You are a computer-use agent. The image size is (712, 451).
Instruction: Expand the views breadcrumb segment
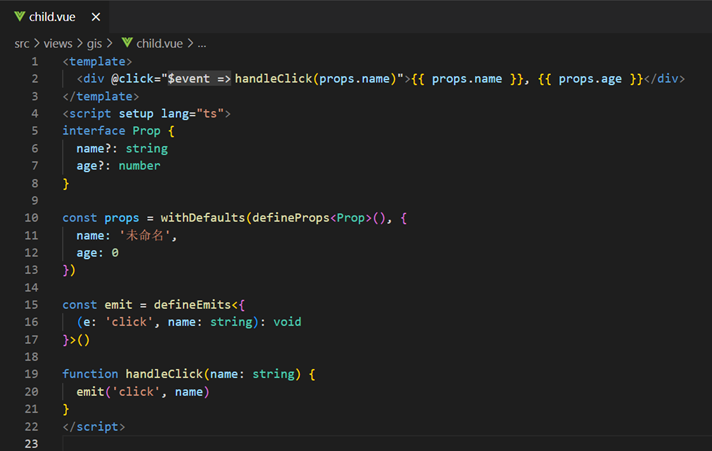(x=59, y=43)
